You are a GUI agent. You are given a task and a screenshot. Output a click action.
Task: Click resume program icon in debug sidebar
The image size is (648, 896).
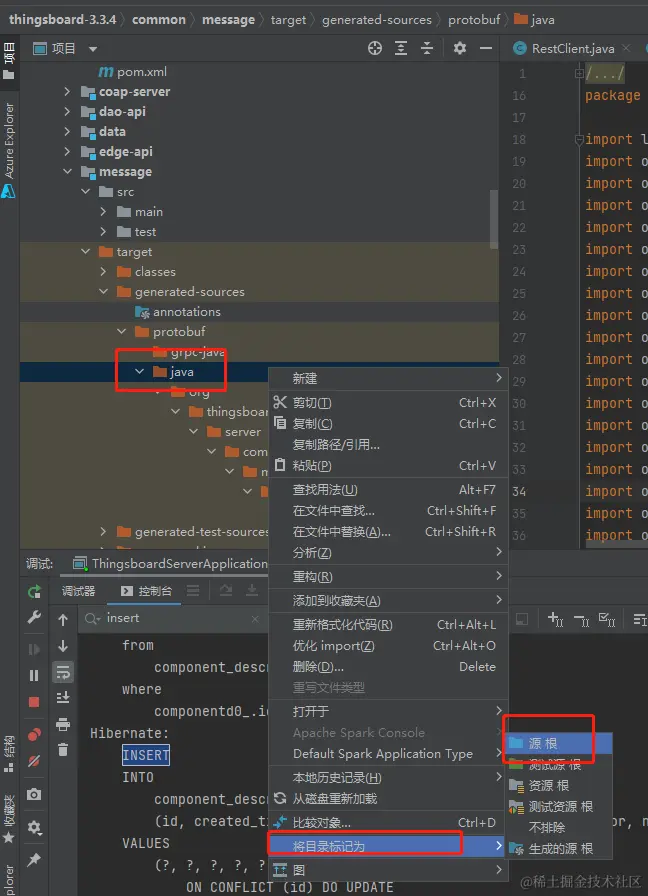point(34,649)
